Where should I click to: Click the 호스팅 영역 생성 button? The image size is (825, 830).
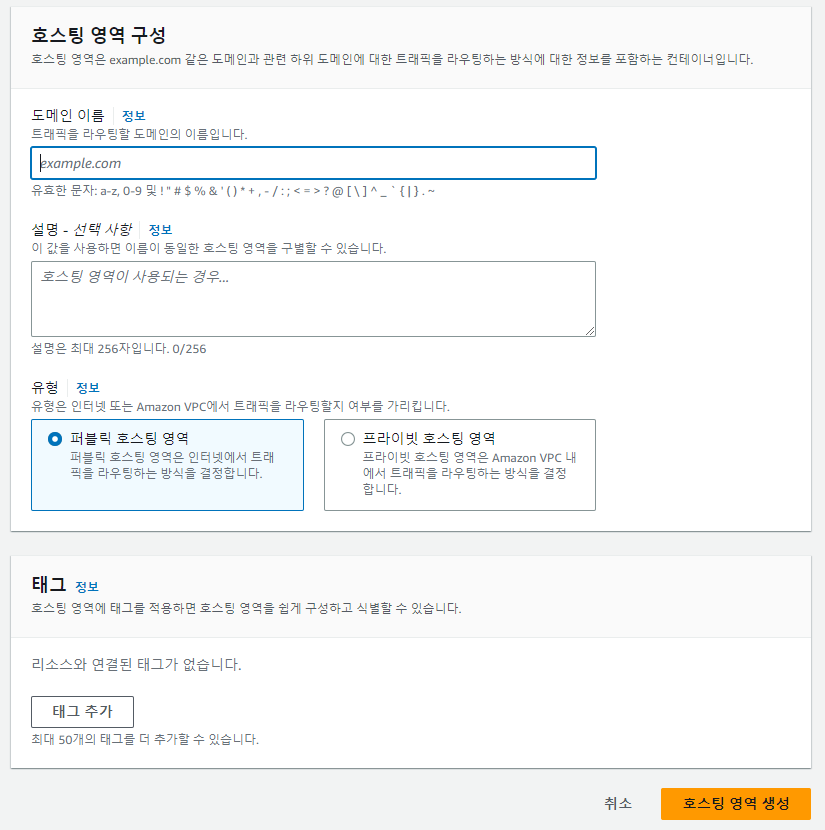click(x=736, y=803)
